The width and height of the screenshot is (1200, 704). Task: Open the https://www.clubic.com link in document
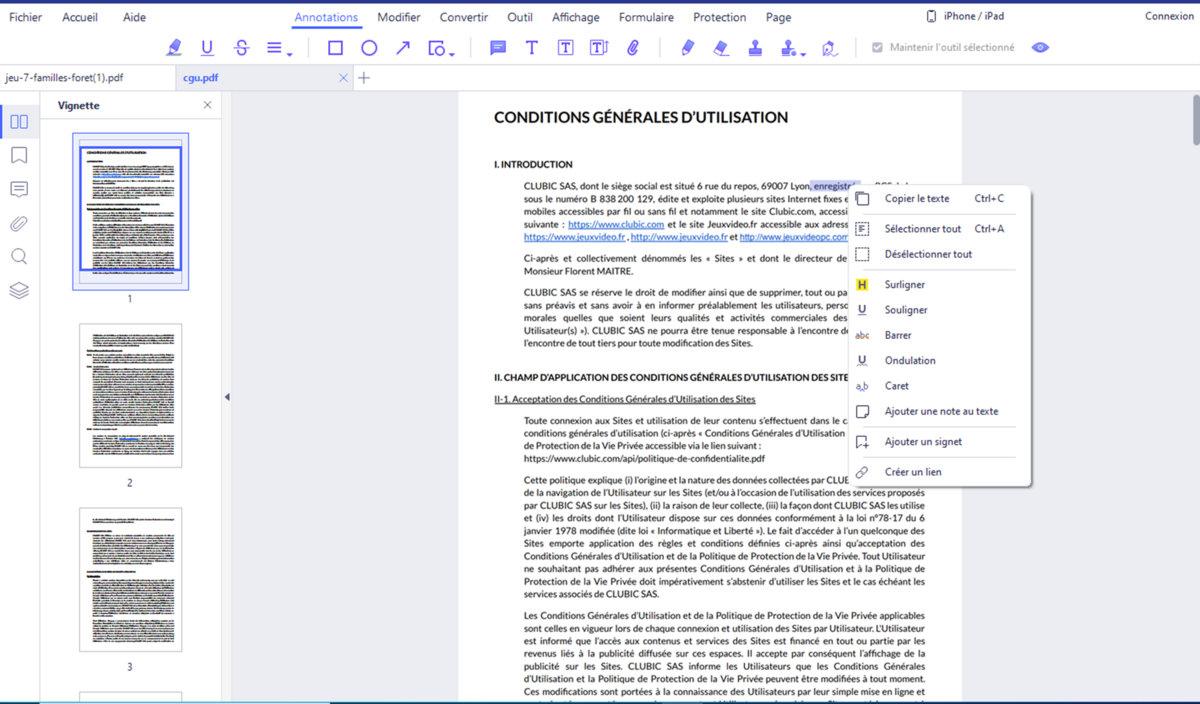616,224
